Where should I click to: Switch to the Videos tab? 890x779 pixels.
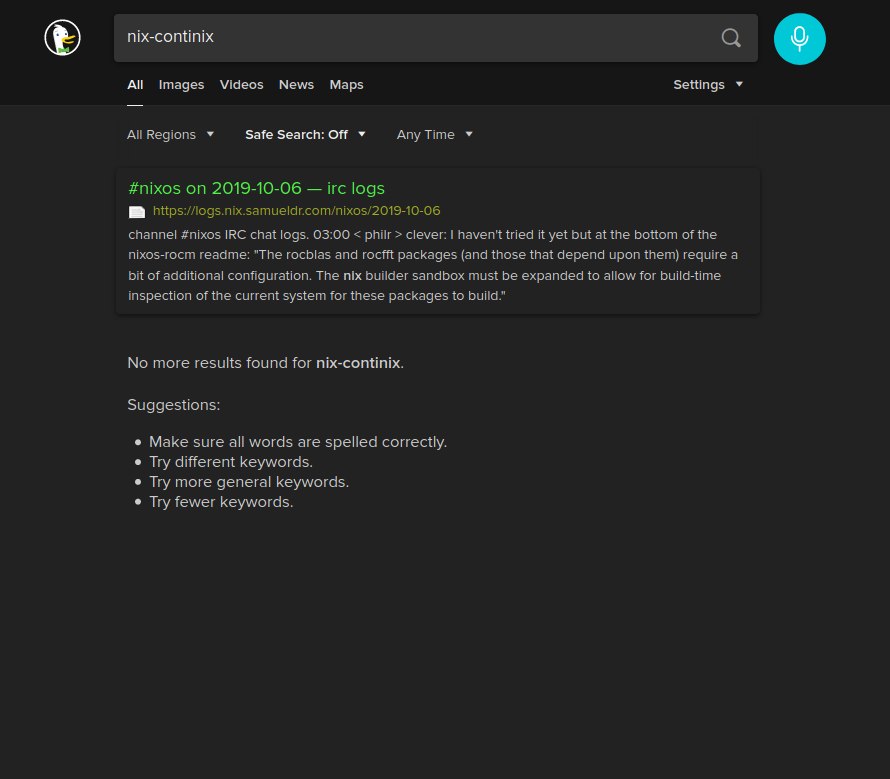(x=241, y=85)
